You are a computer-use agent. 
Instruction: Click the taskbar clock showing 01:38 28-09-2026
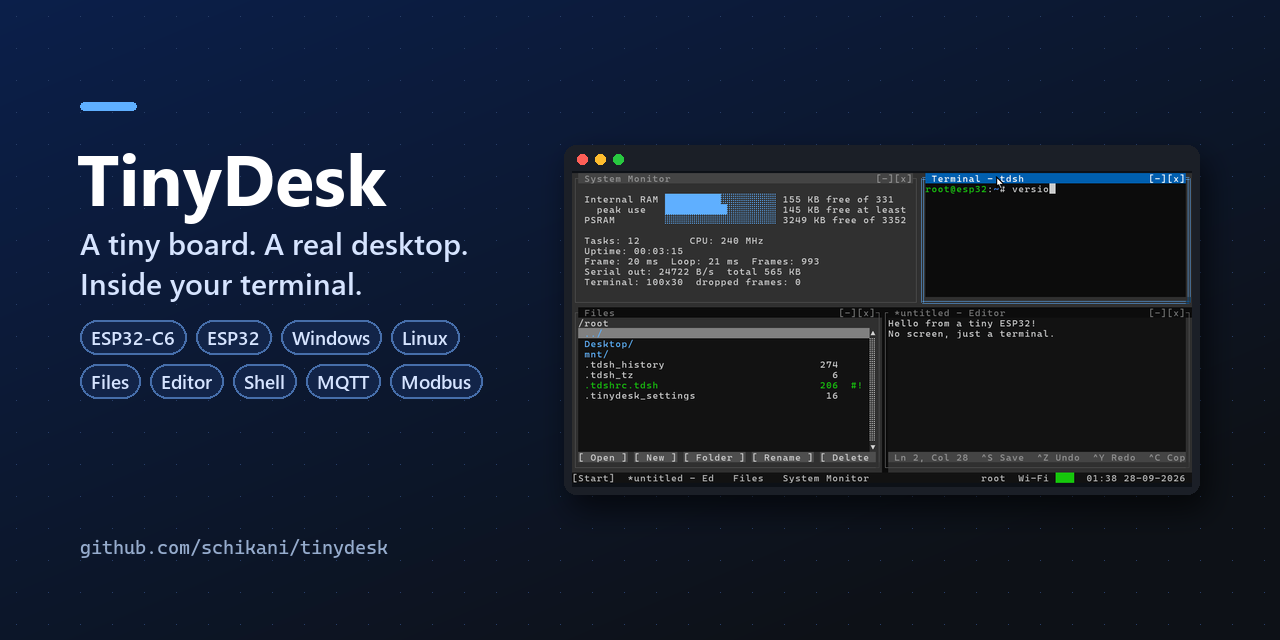click(x=1136, y=478)
